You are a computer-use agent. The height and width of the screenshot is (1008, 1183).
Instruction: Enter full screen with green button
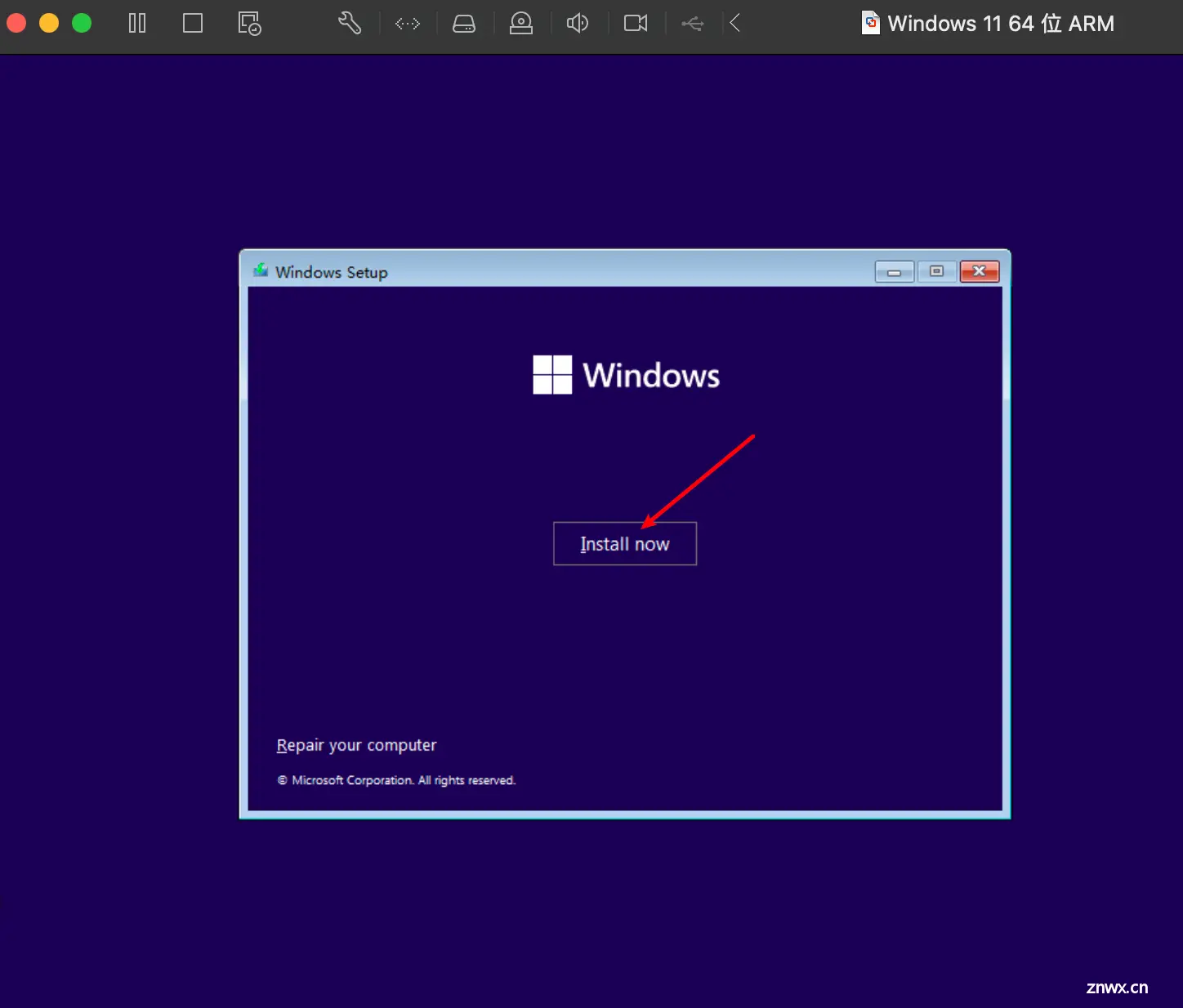pyautogui.click(x=82, y=23)
